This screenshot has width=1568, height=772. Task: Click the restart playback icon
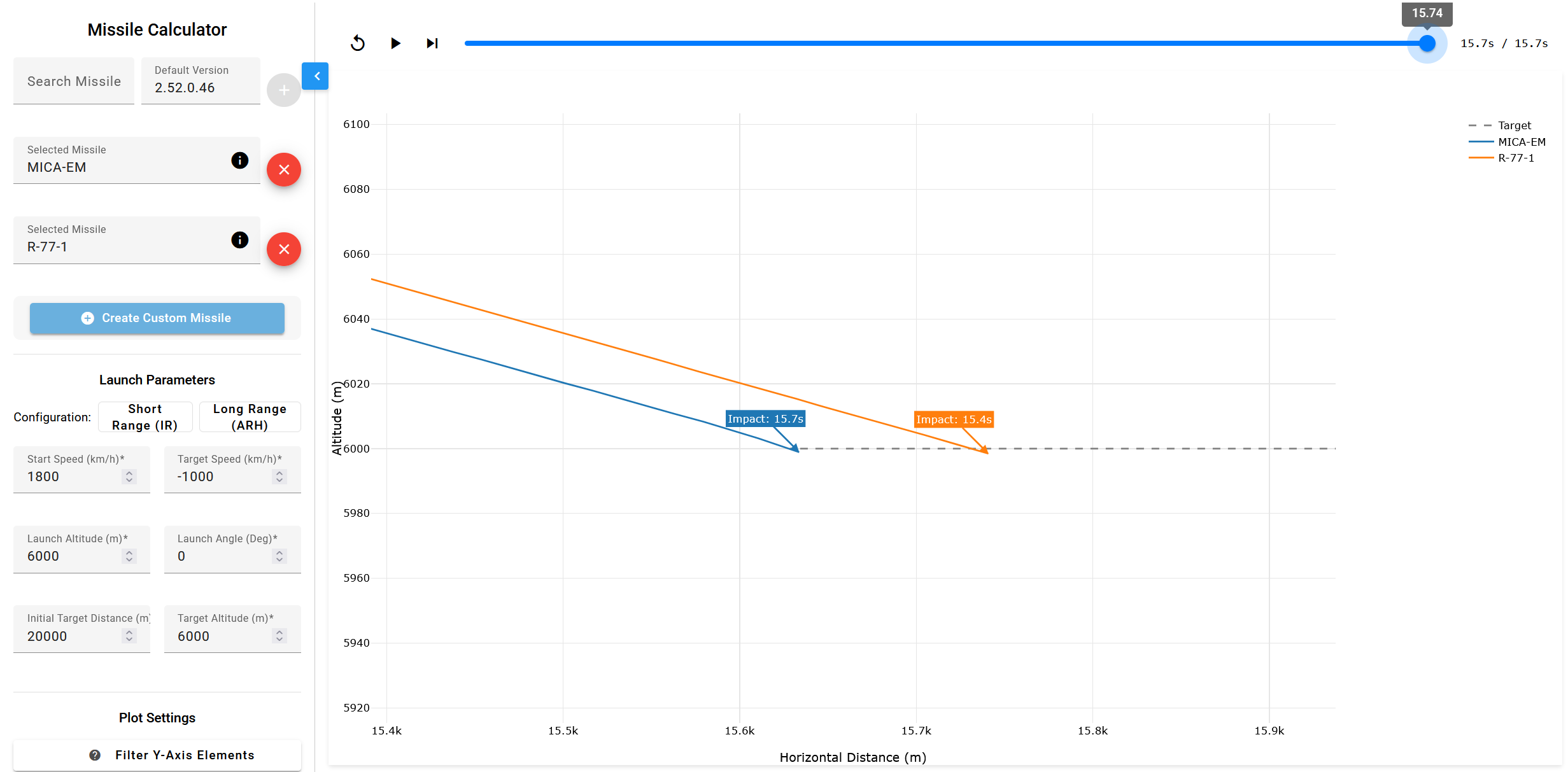[x=358, y=43]
